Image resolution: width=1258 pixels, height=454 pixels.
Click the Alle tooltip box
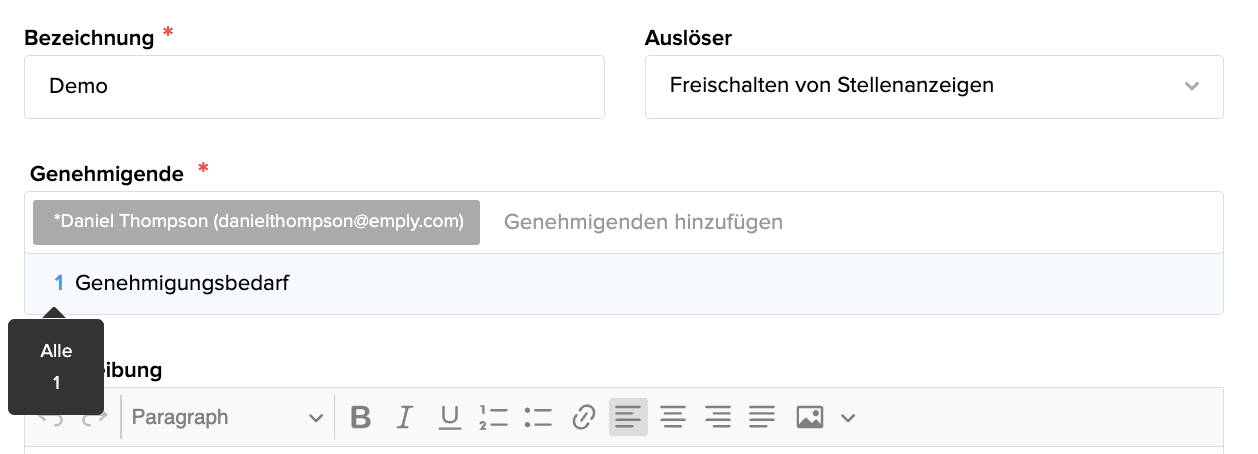tap(56, 366)
